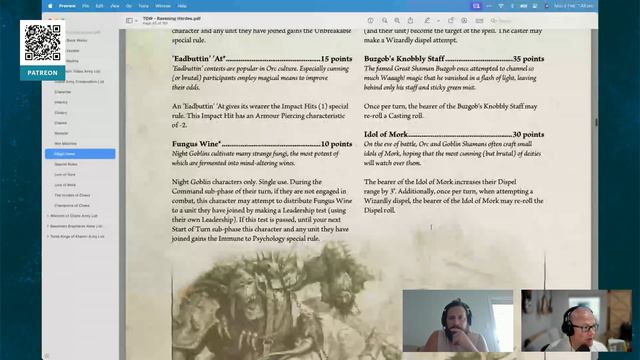Open the highlight color dropdown arrow
The width and height of the screenshot is (640, 360).
(x=438, y=21)
